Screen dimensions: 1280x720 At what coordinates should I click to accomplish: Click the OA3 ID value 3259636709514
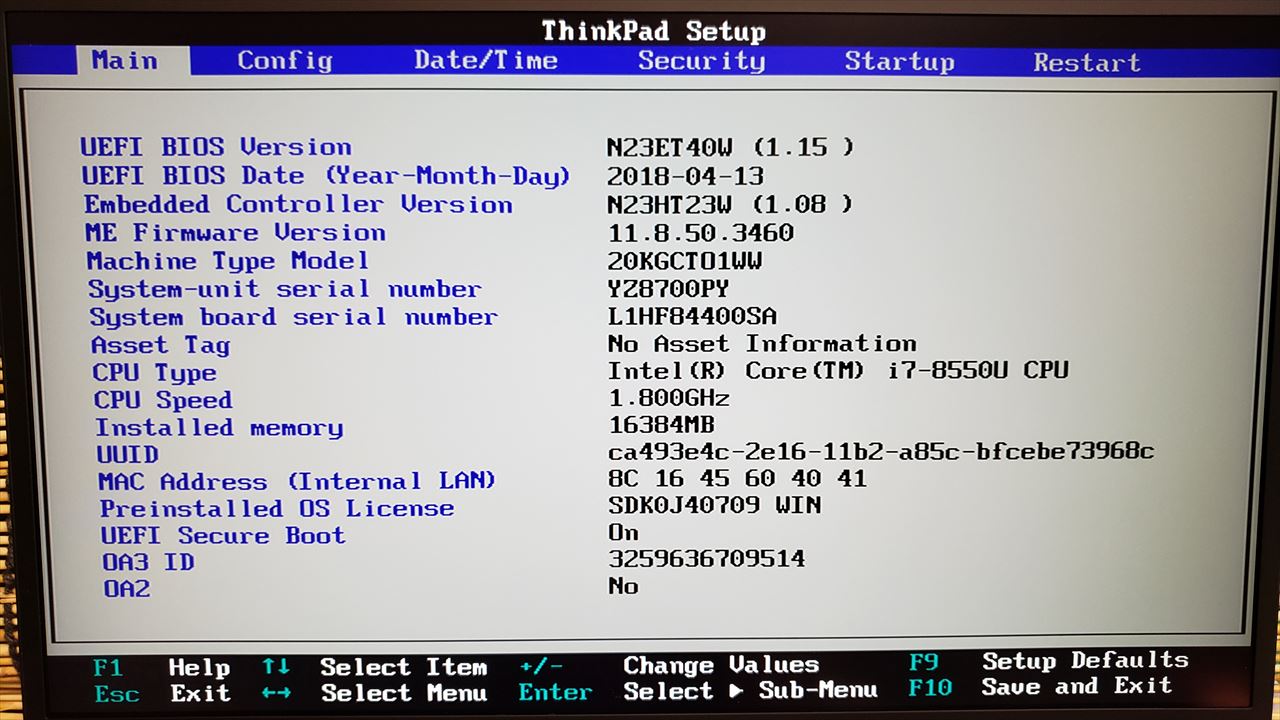click(706, 558)
